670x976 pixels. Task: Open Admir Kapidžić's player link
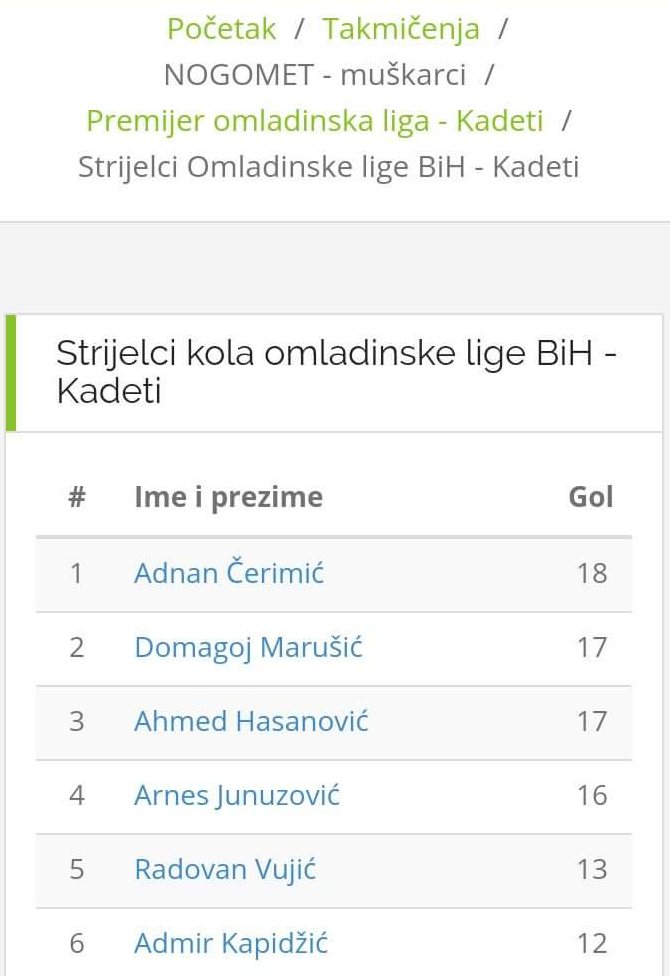click(231, 943)
